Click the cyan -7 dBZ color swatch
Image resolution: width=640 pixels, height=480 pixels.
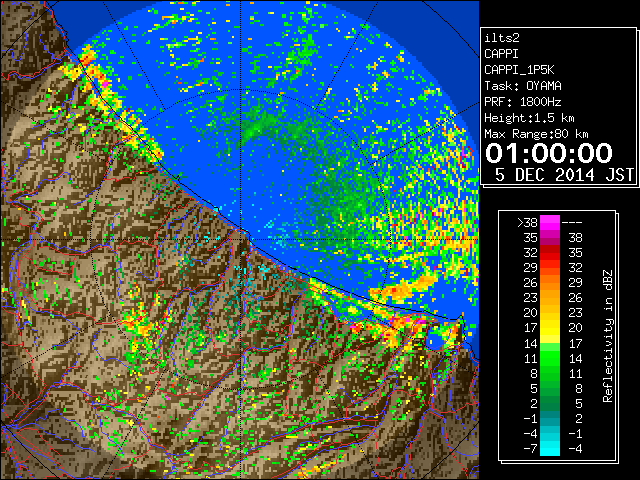point(550,448)
